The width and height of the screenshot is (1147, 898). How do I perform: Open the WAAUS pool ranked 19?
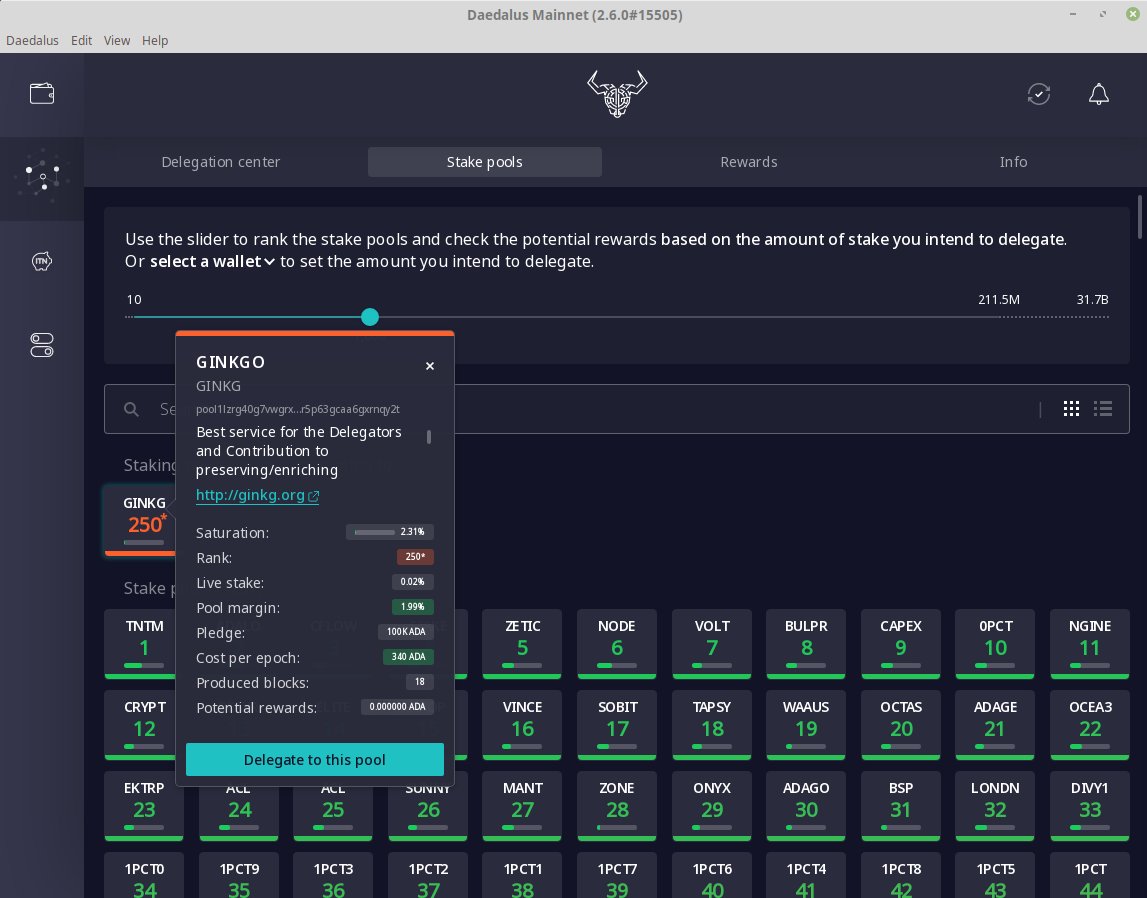pyautogui.click(x=806, y=725)
